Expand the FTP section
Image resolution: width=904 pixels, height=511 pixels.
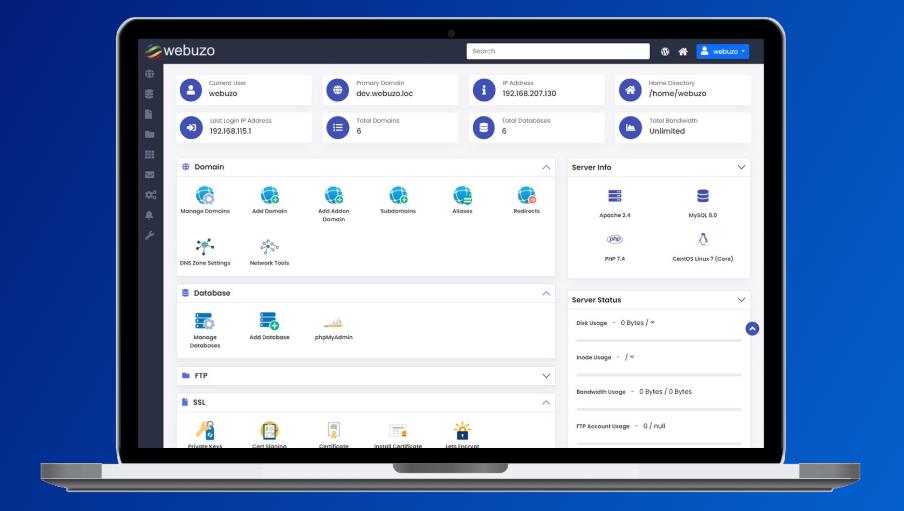click(546, 376)
